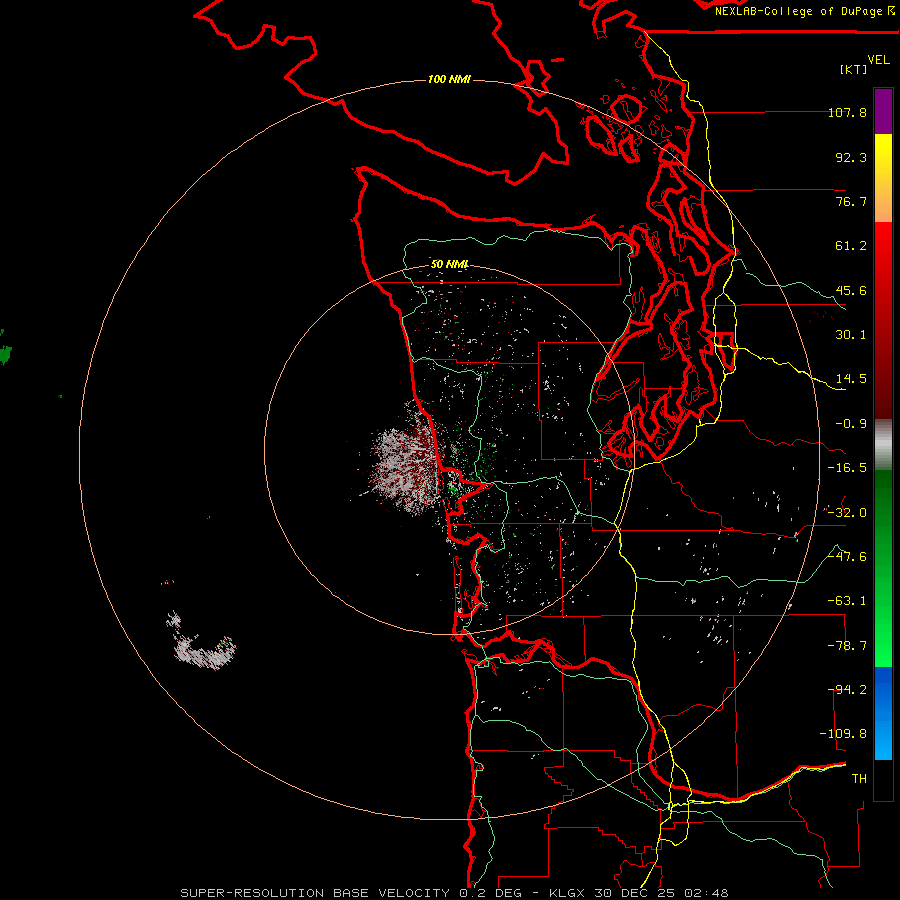Click the -109.8 velocity scale value
Screen dimensions: 900x900
843,734
